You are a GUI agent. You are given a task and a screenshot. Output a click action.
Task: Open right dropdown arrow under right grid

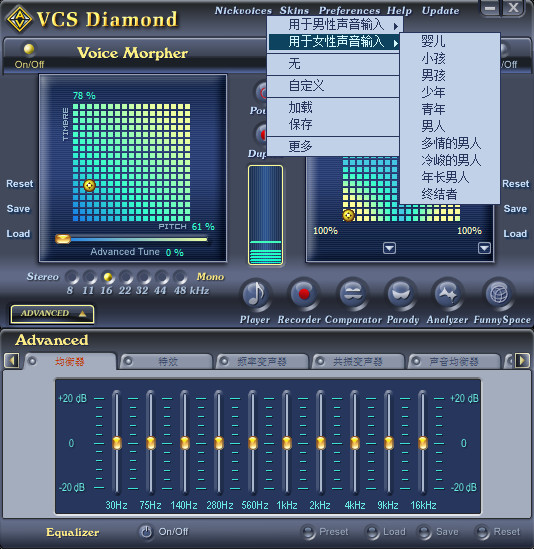coord(484,248)
